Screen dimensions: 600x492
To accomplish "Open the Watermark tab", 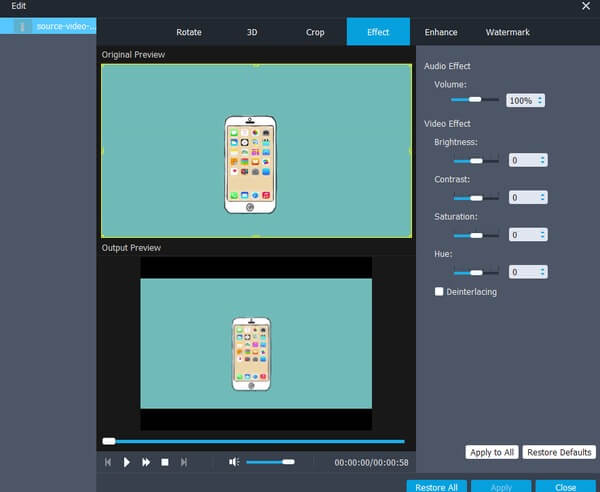I will 508,32.
